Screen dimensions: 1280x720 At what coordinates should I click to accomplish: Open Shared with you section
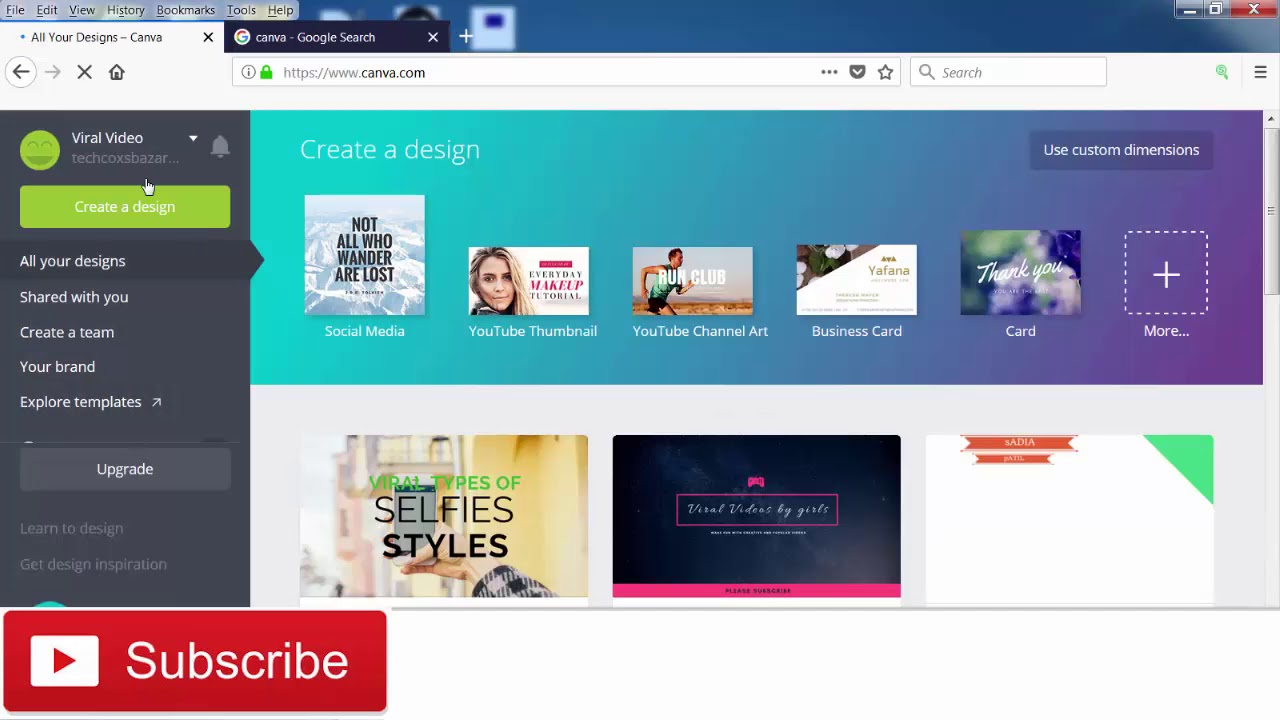[x=74, y=297]
